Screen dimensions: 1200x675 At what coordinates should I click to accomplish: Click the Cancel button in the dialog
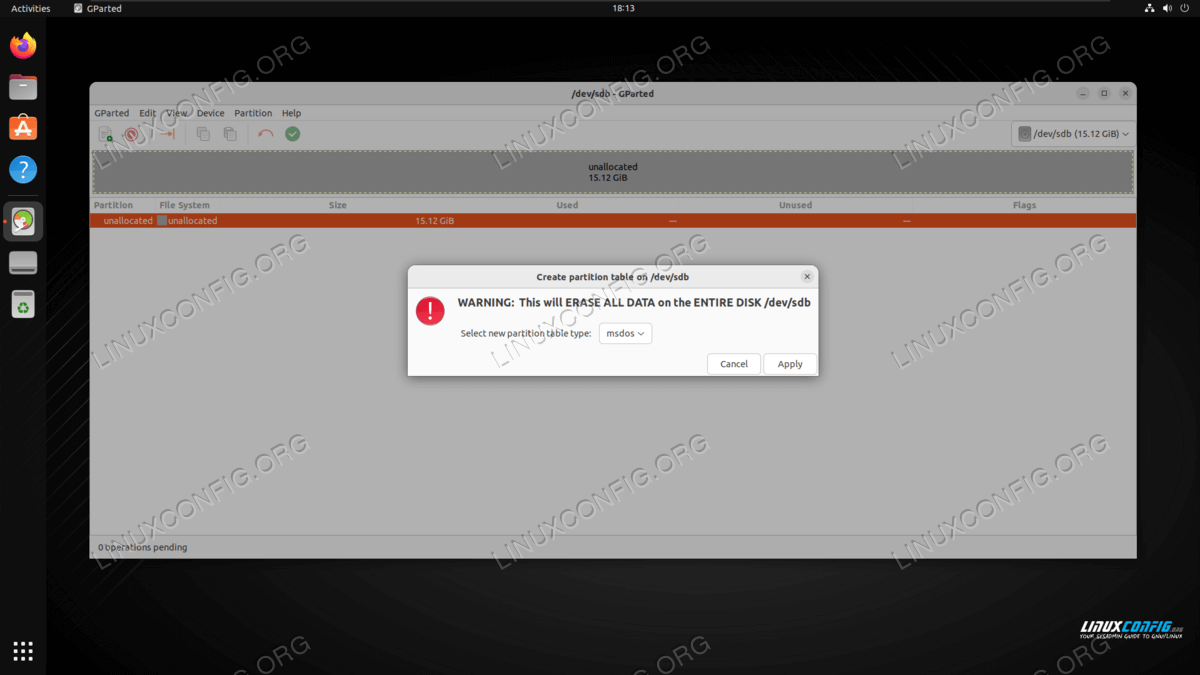pos(734,364)
